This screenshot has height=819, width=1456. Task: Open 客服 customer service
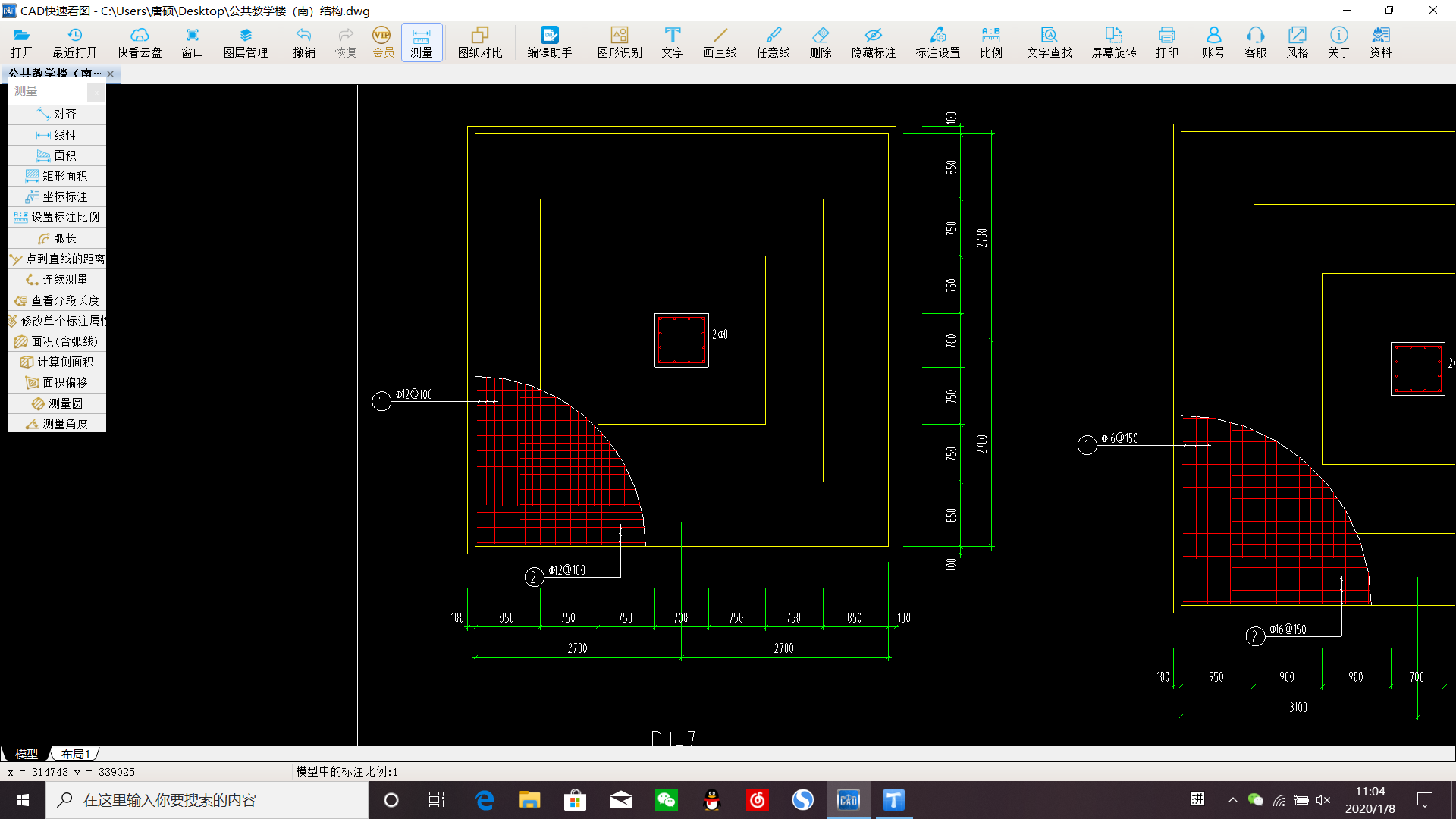pos(1256,42)
